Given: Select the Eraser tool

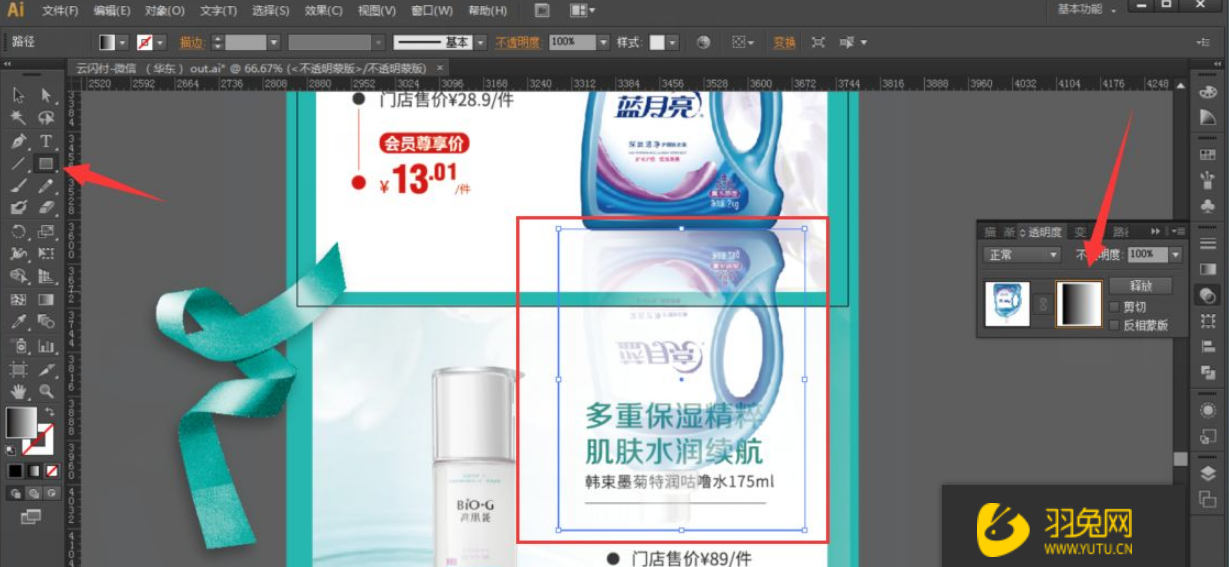Looking at the screenshot, I should point(46,208).
